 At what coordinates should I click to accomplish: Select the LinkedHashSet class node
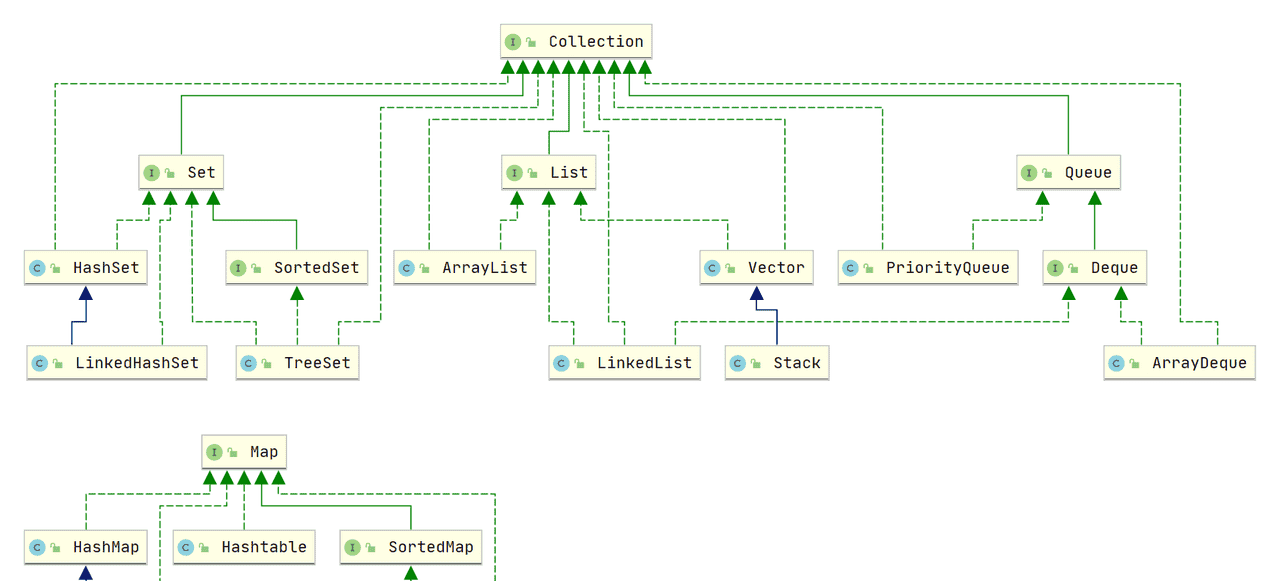(x=117, y=363)
